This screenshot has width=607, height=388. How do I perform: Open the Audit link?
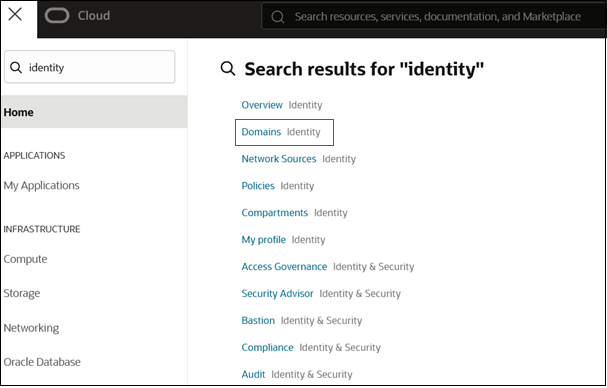coord(253,374)
